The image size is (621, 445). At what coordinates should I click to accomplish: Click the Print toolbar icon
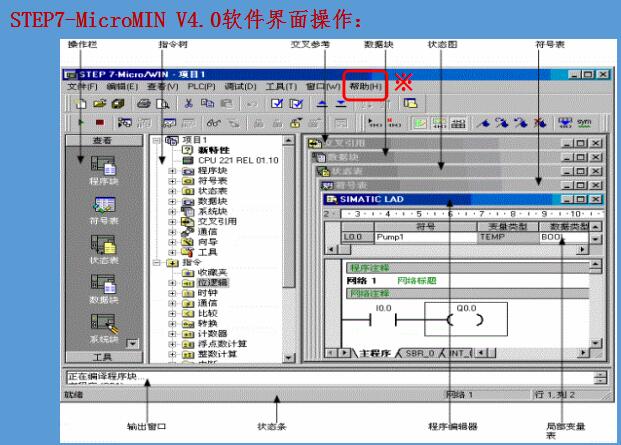144,104
